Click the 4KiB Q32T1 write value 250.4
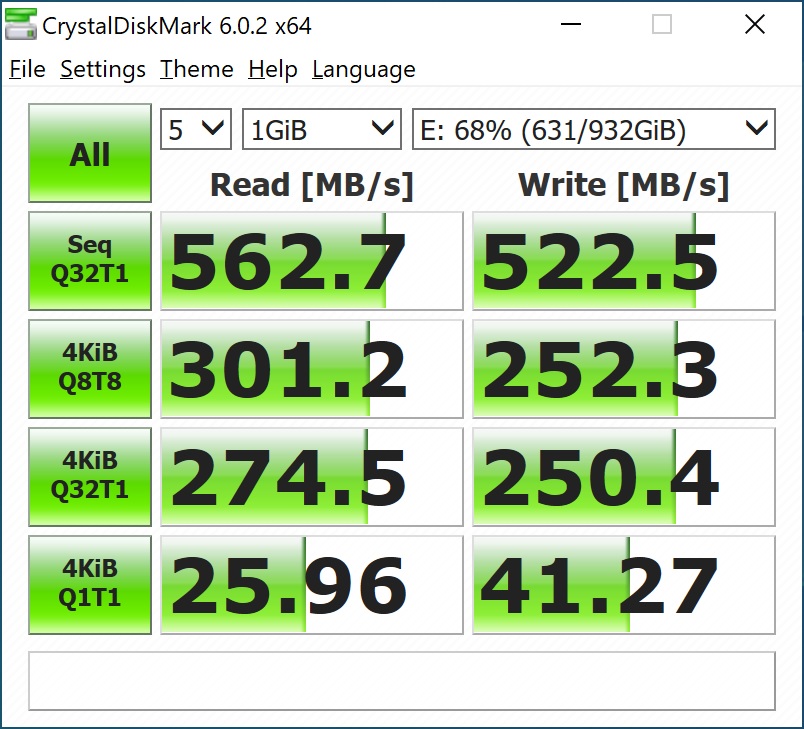 (x=624, y=477)
